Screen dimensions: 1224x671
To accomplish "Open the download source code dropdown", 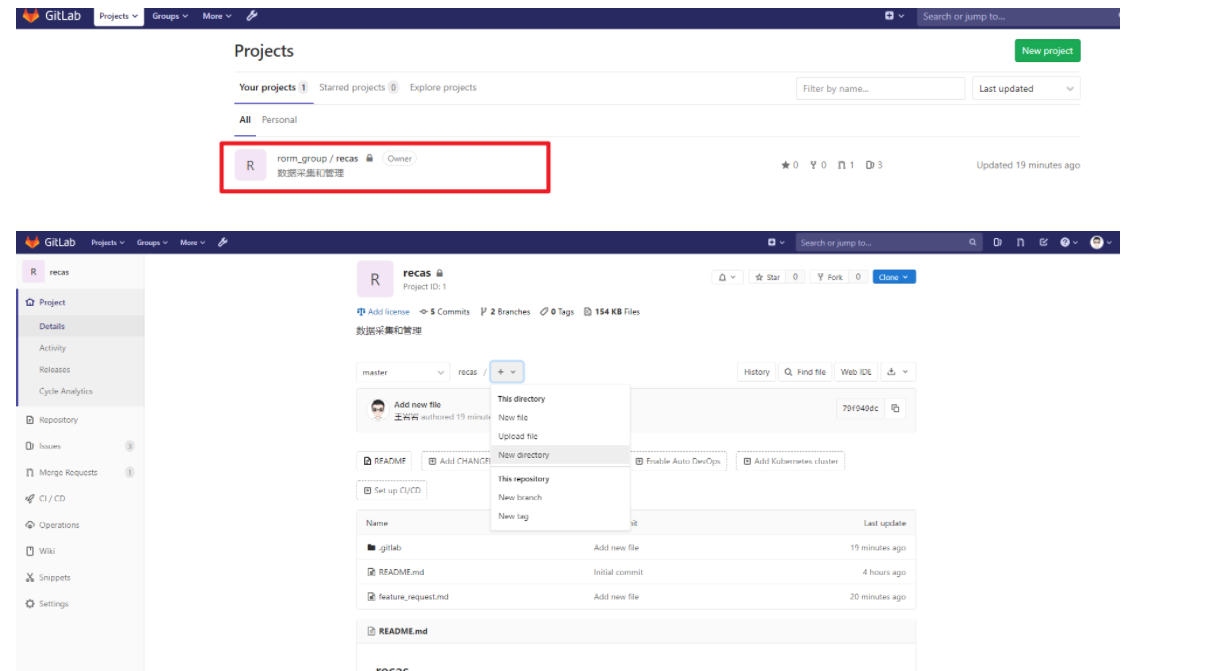I will (x=898, y=372).
